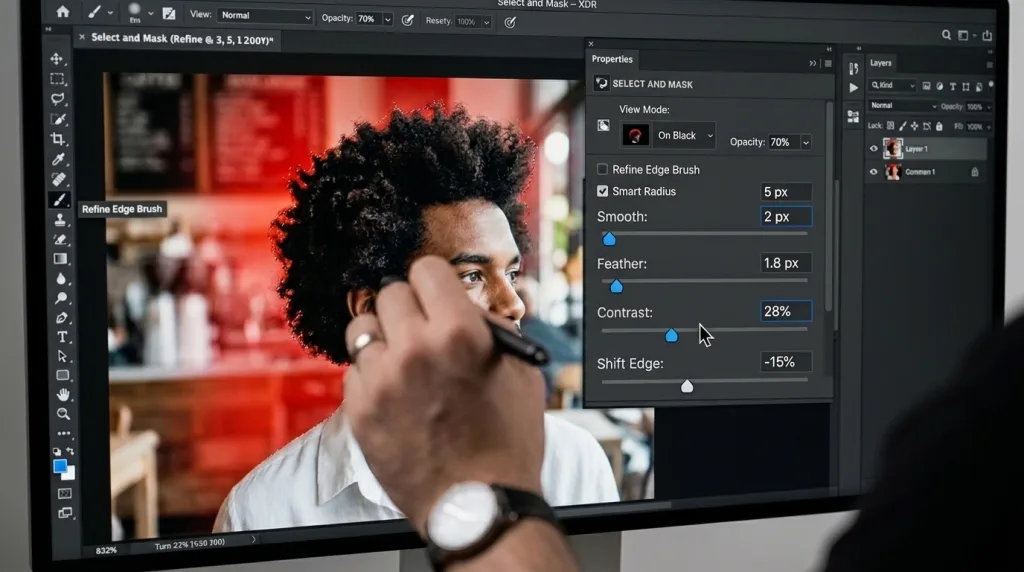Filter layers by pixel image icon

tap(927, 86)
